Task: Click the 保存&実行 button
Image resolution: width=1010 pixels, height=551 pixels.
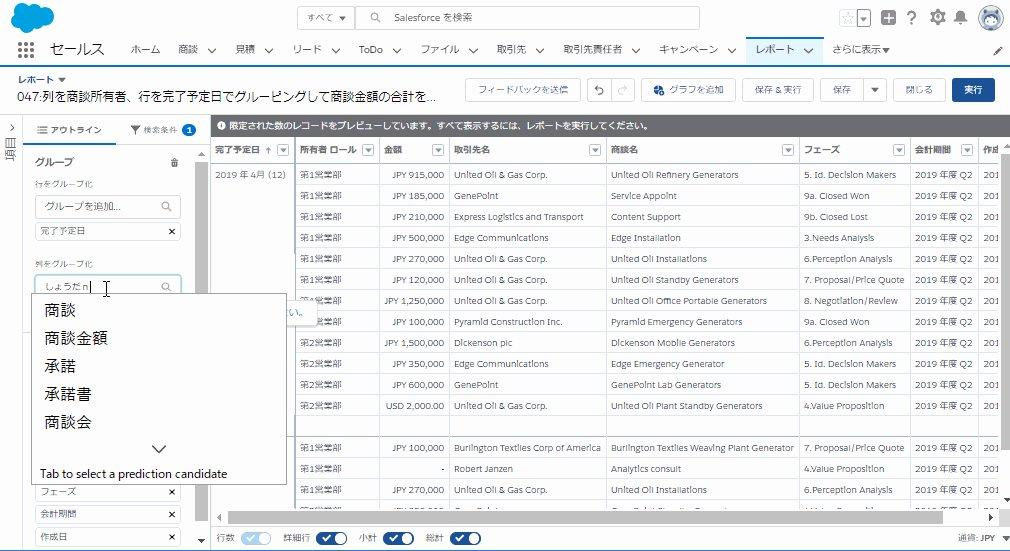Action: pos(778,90)
